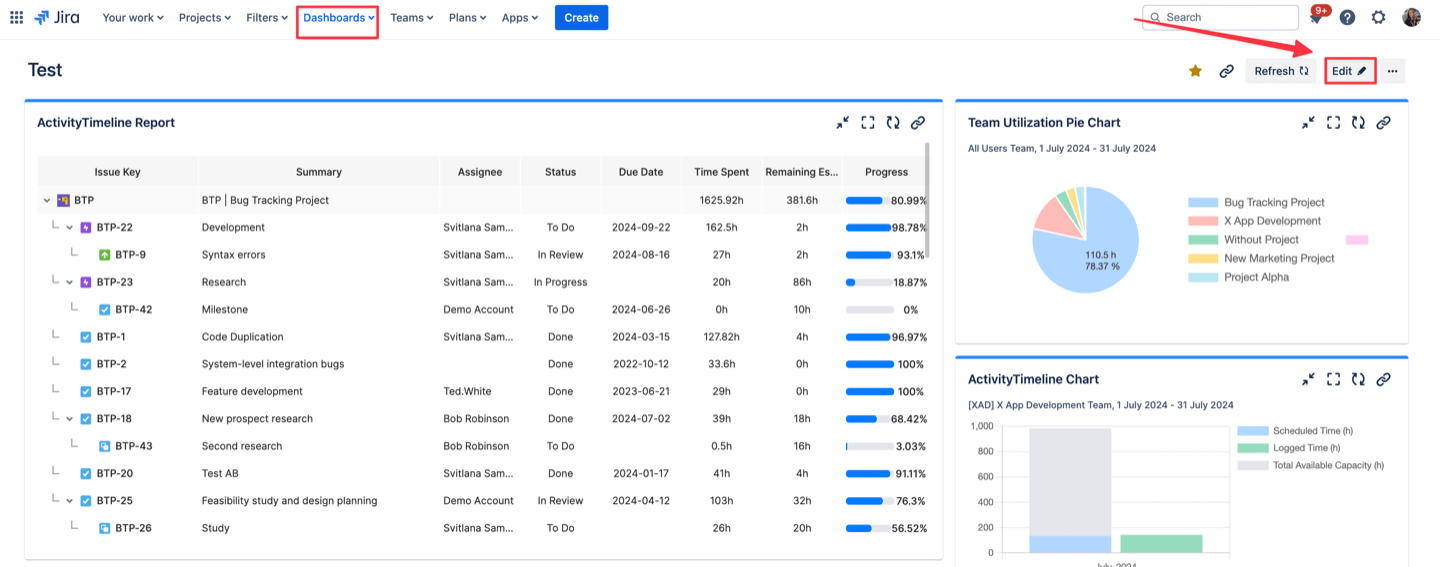Image resolution: width=1440 pixels, height=567 pixels.
Task: Collapse the BTP project row
Action: [x=46, y=201]
